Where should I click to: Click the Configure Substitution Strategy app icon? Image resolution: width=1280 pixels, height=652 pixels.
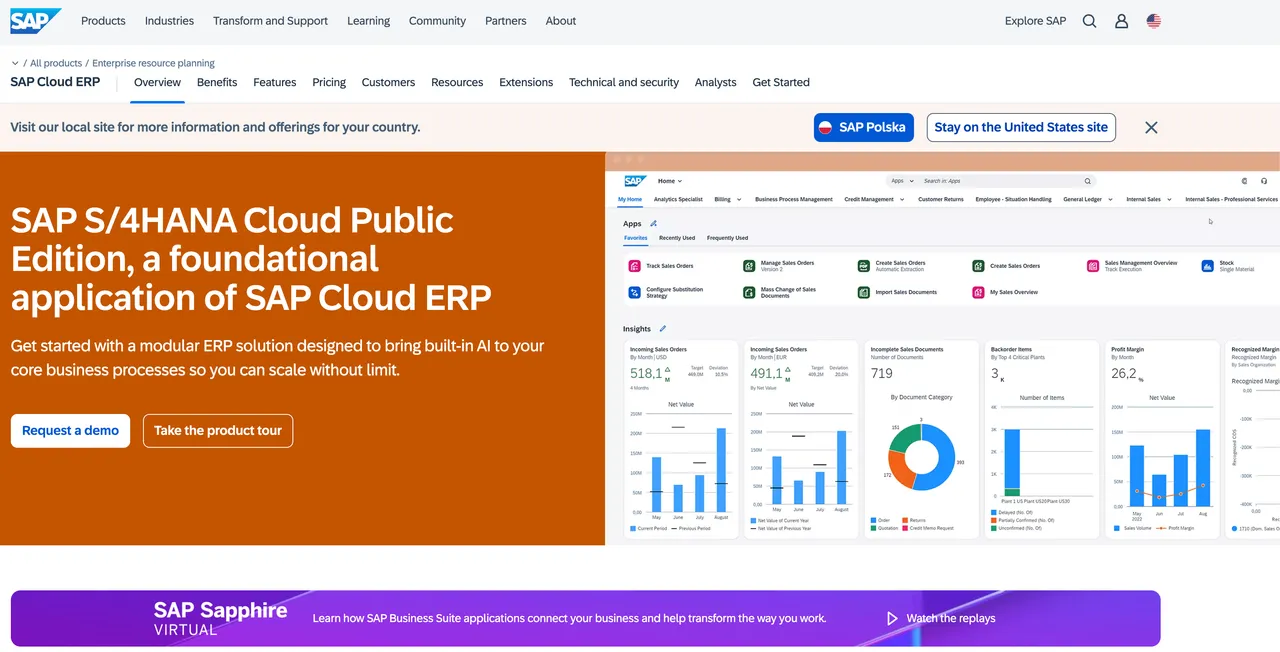[x=634, y=292]
